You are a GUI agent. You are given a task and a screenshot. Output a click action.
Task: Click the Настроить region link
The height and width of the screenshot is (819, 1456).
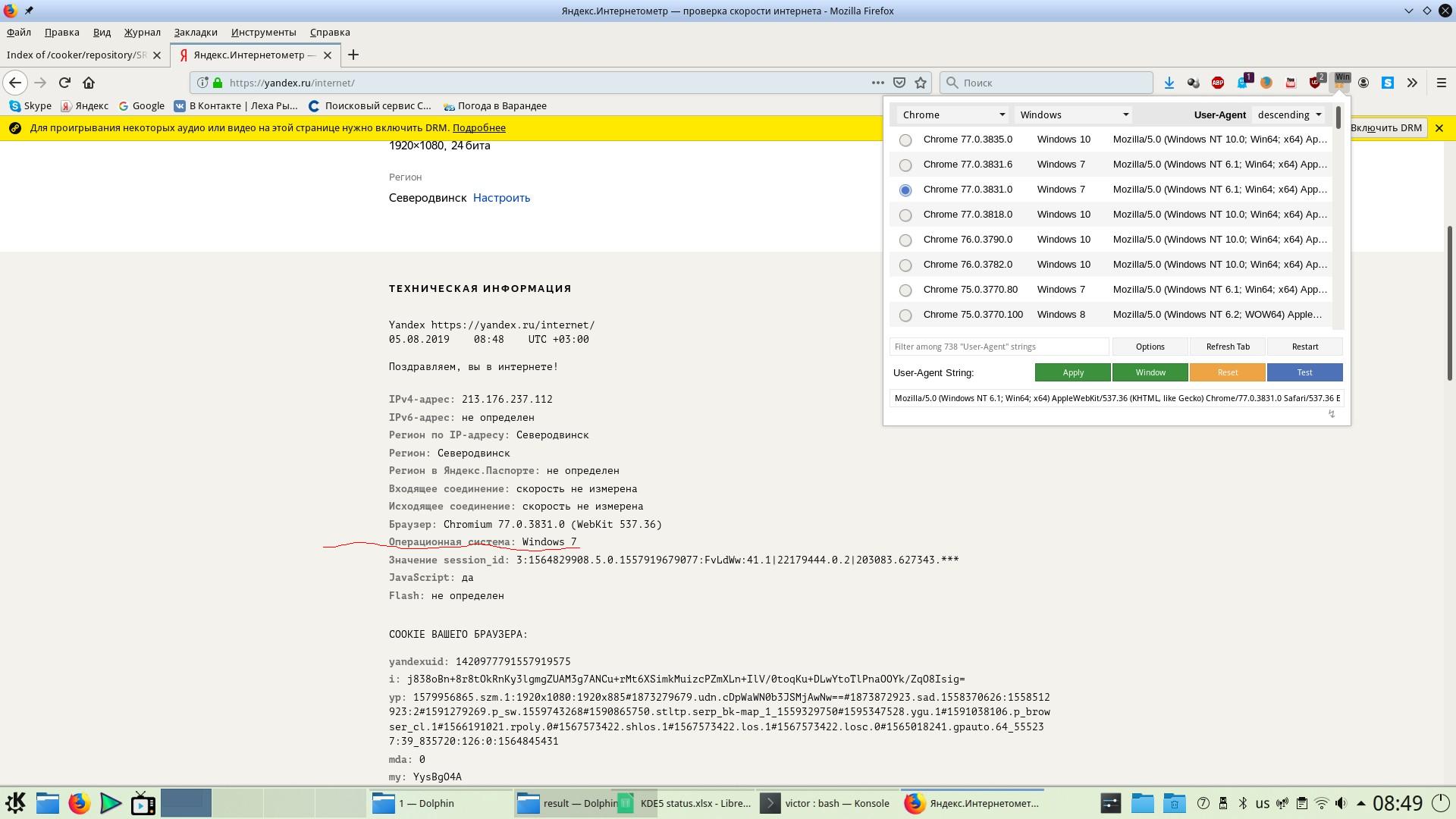click(501, 198)
